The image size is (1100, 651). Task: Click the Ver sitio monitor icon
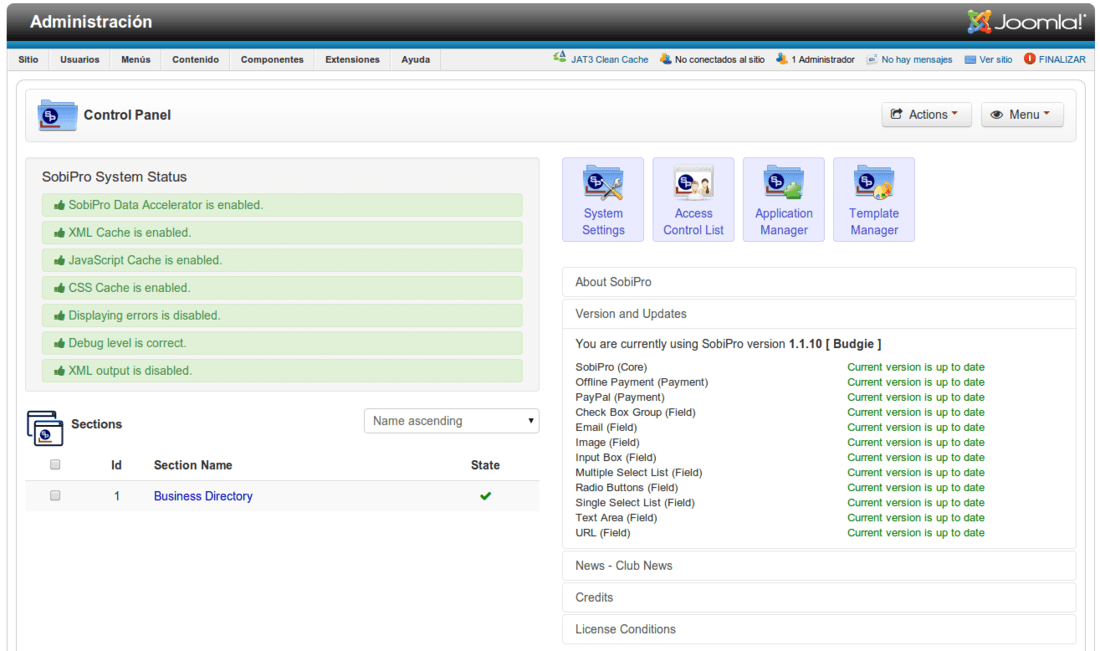point(970,60)
